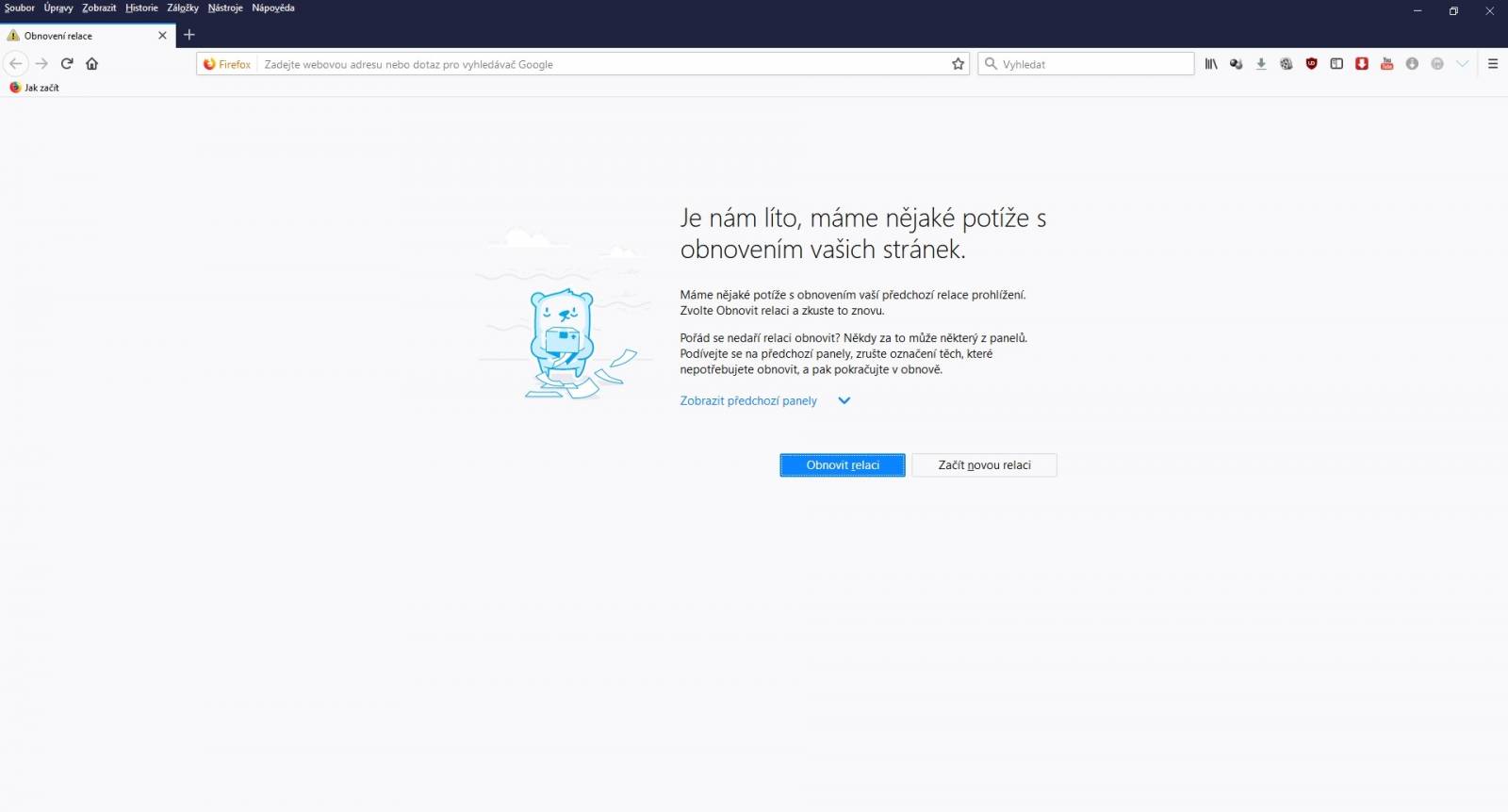This screenshot has height=812, width=1508.
Task: Click the red download extension icon
Action: coord(1362,64)
